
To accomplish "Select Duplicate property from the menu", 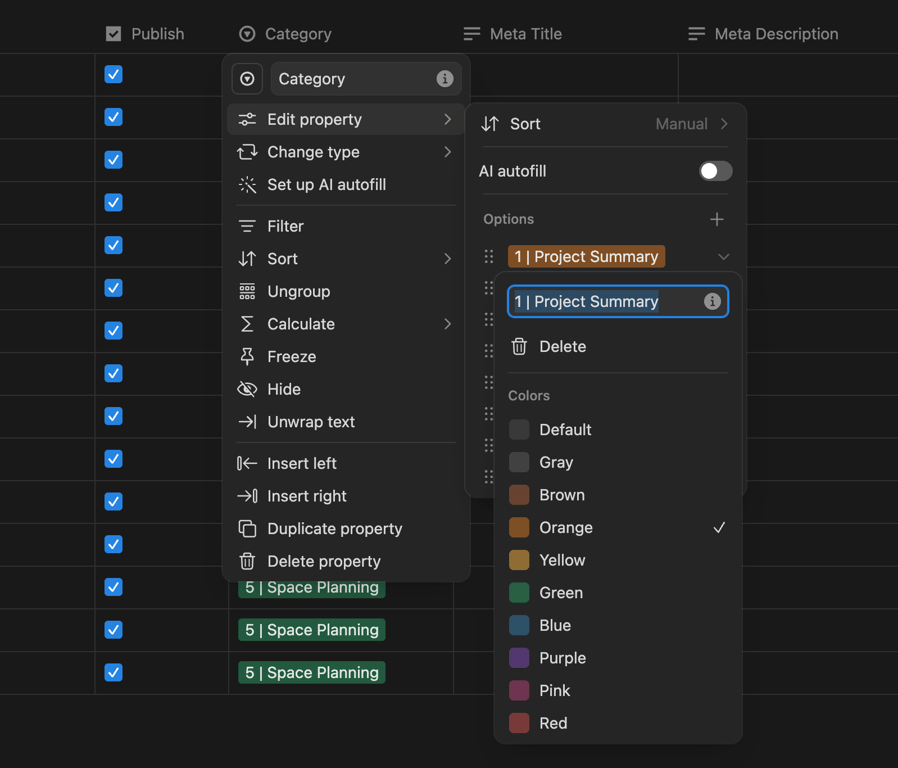I will coord(334,529).
